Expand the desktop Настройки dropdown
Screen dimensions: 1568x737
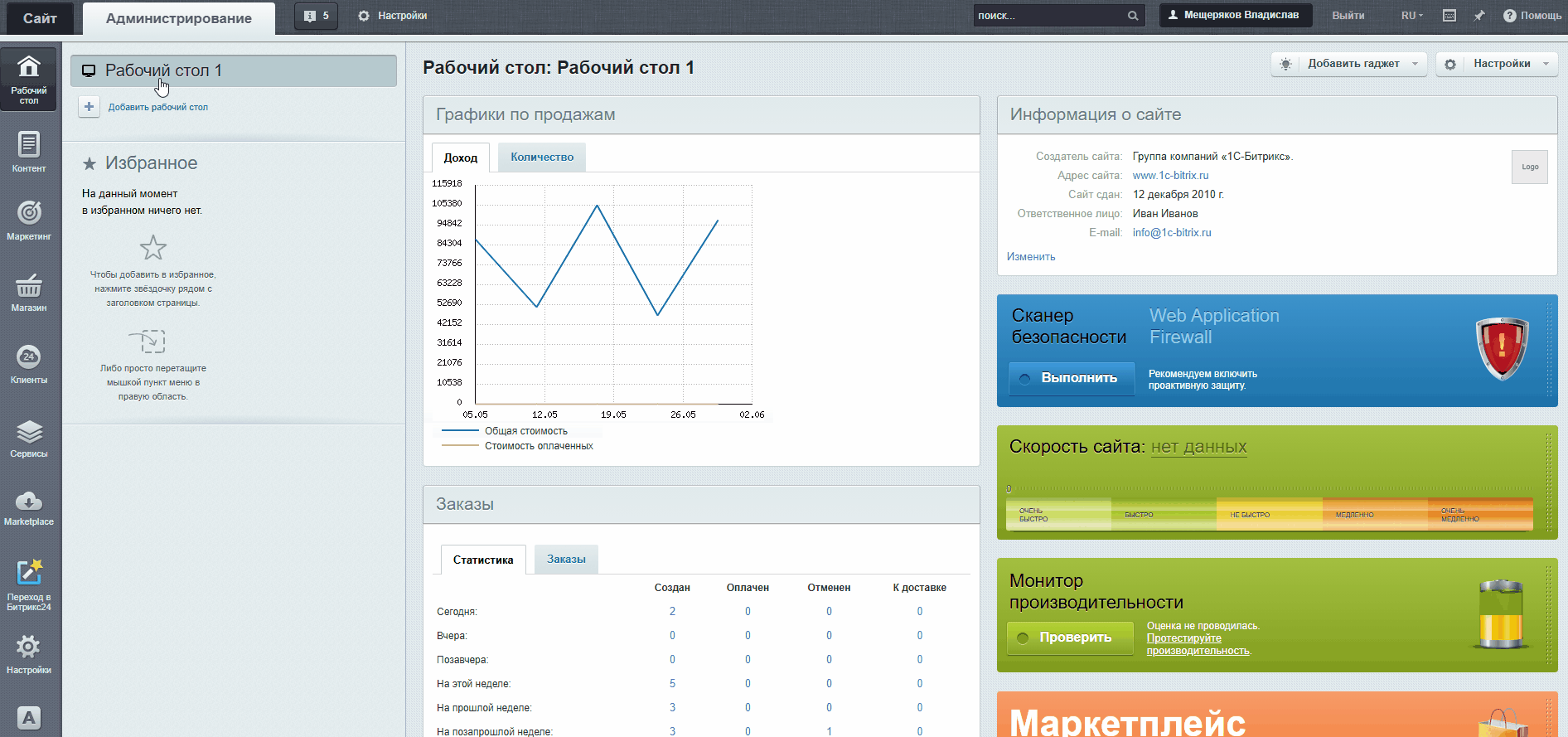pyautogui.click(x=1500, y=64)
